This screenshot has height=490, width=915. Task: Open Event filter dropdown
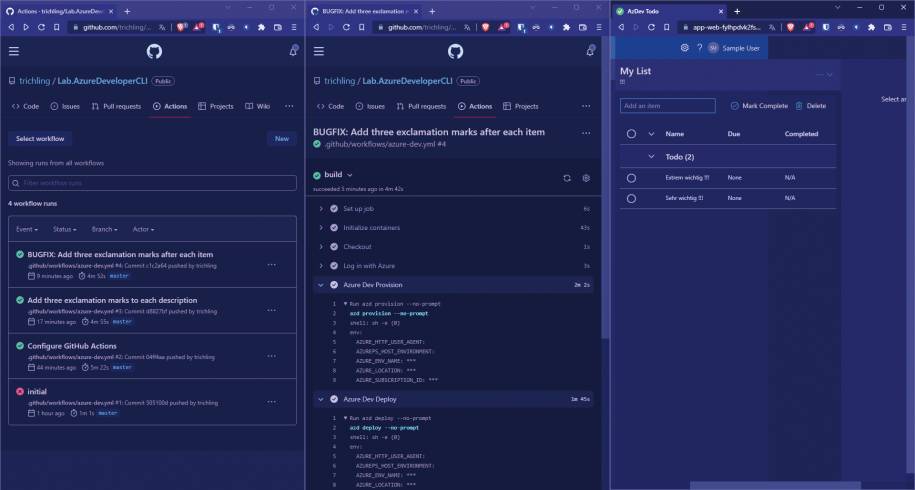(x=27, y=230)
